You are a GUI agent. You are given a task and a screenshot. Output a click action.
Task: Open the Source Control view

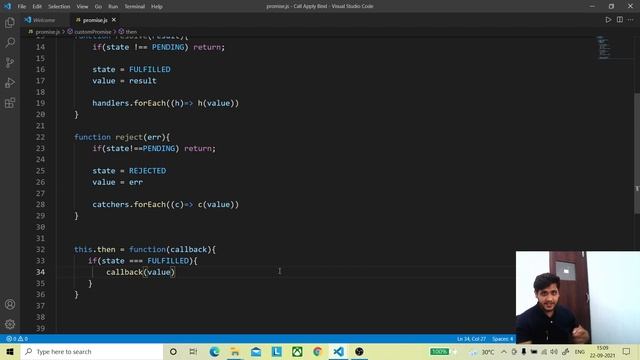pyautogui.click(x=10, y=62)
